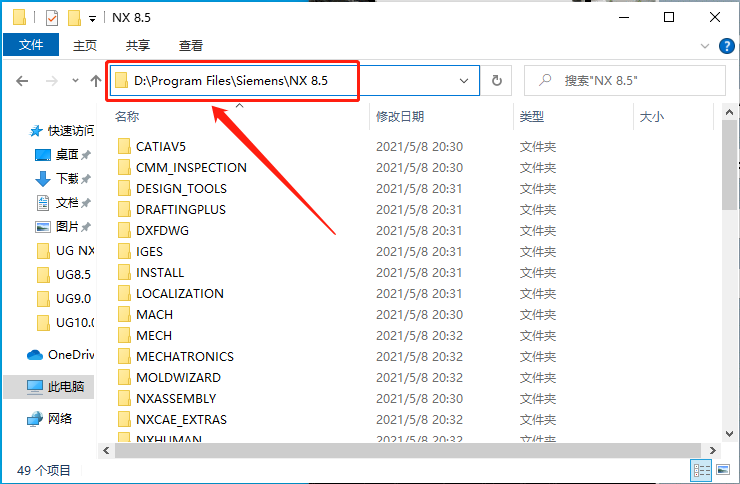Open 桌面 in the navigation pane
Screen dimensions: 740x484
point(62,154)
